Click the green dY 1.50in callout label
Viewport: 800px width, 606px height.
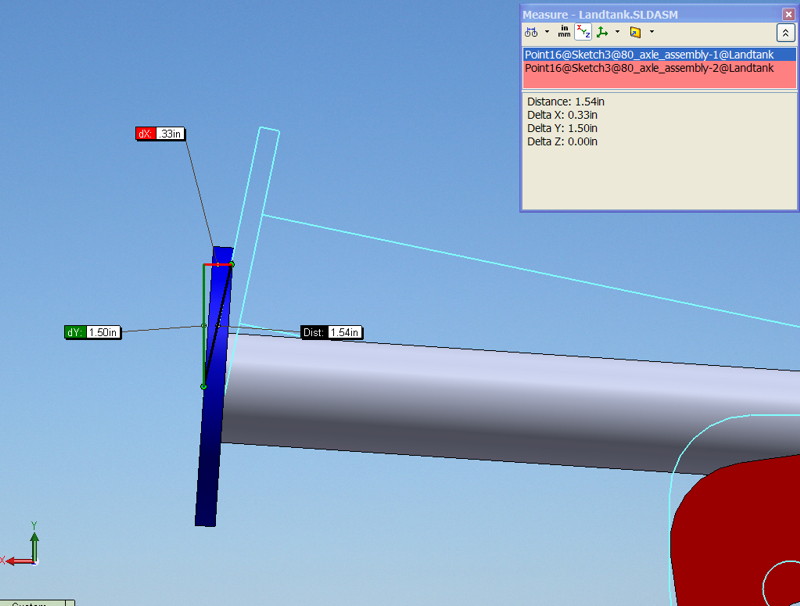click(x=93, y=332)
